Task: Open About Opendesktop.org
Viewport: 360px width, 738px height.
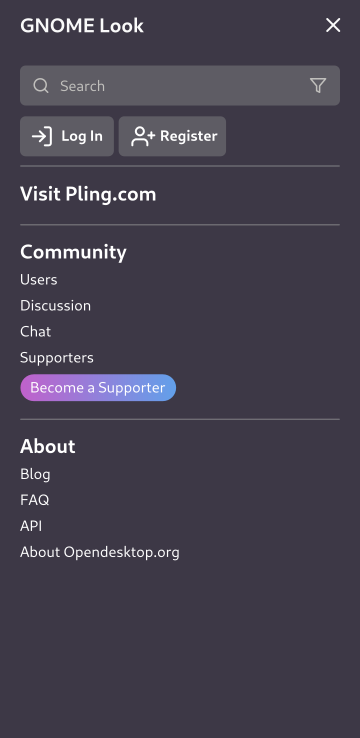Action: coord(100,552)
